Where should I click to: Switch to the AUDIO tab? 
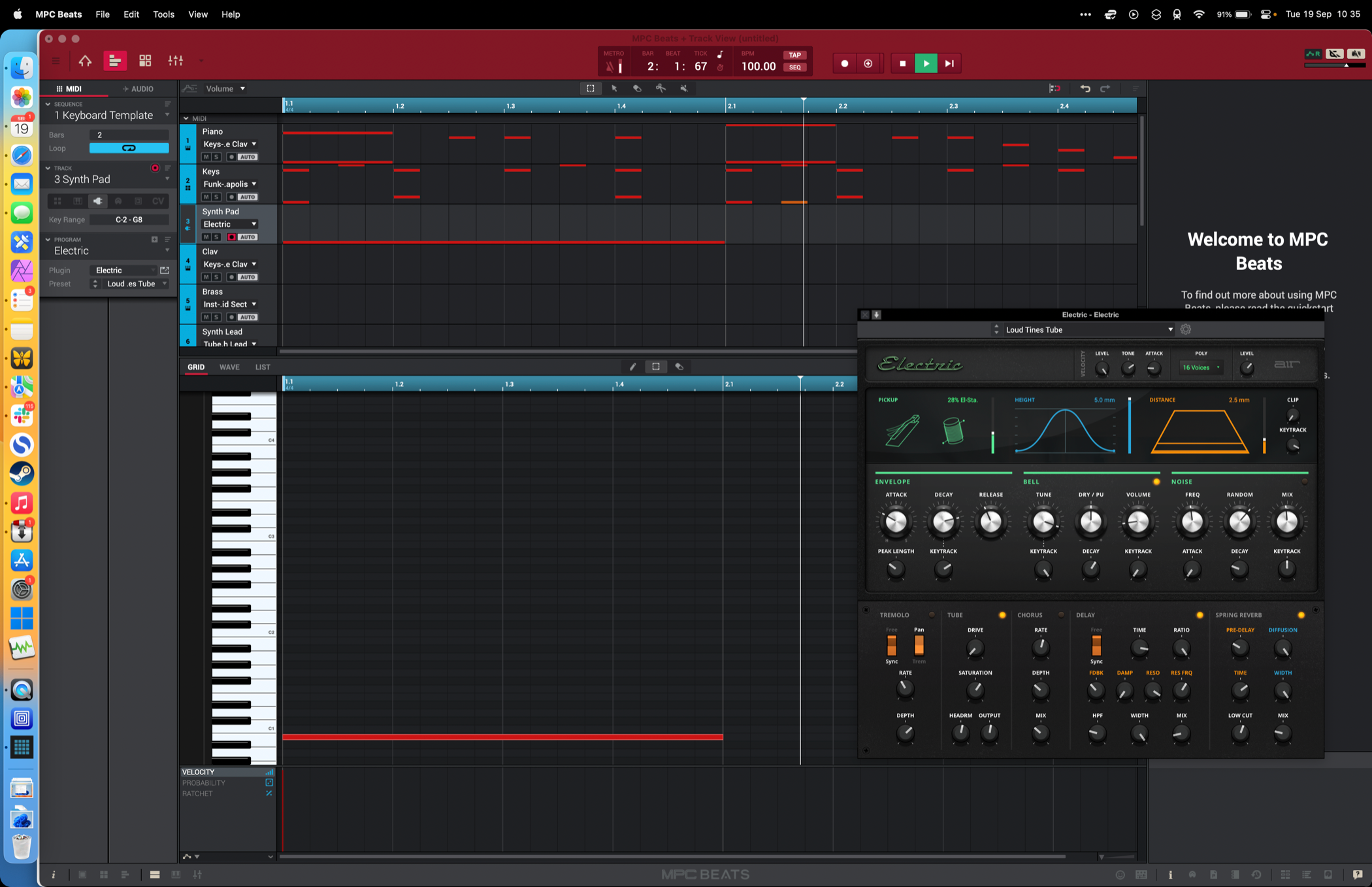click(138, 89)
